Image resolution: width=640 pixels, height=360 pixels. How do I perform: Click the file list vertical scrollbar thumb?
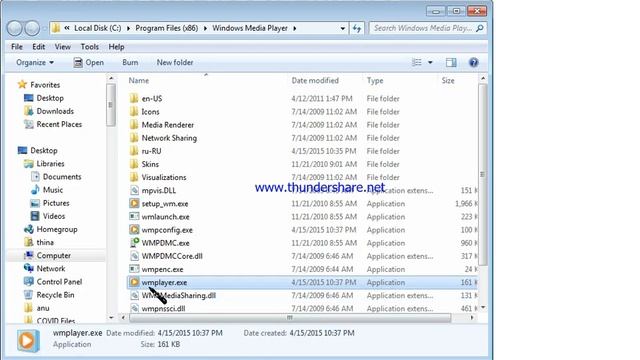482,174
